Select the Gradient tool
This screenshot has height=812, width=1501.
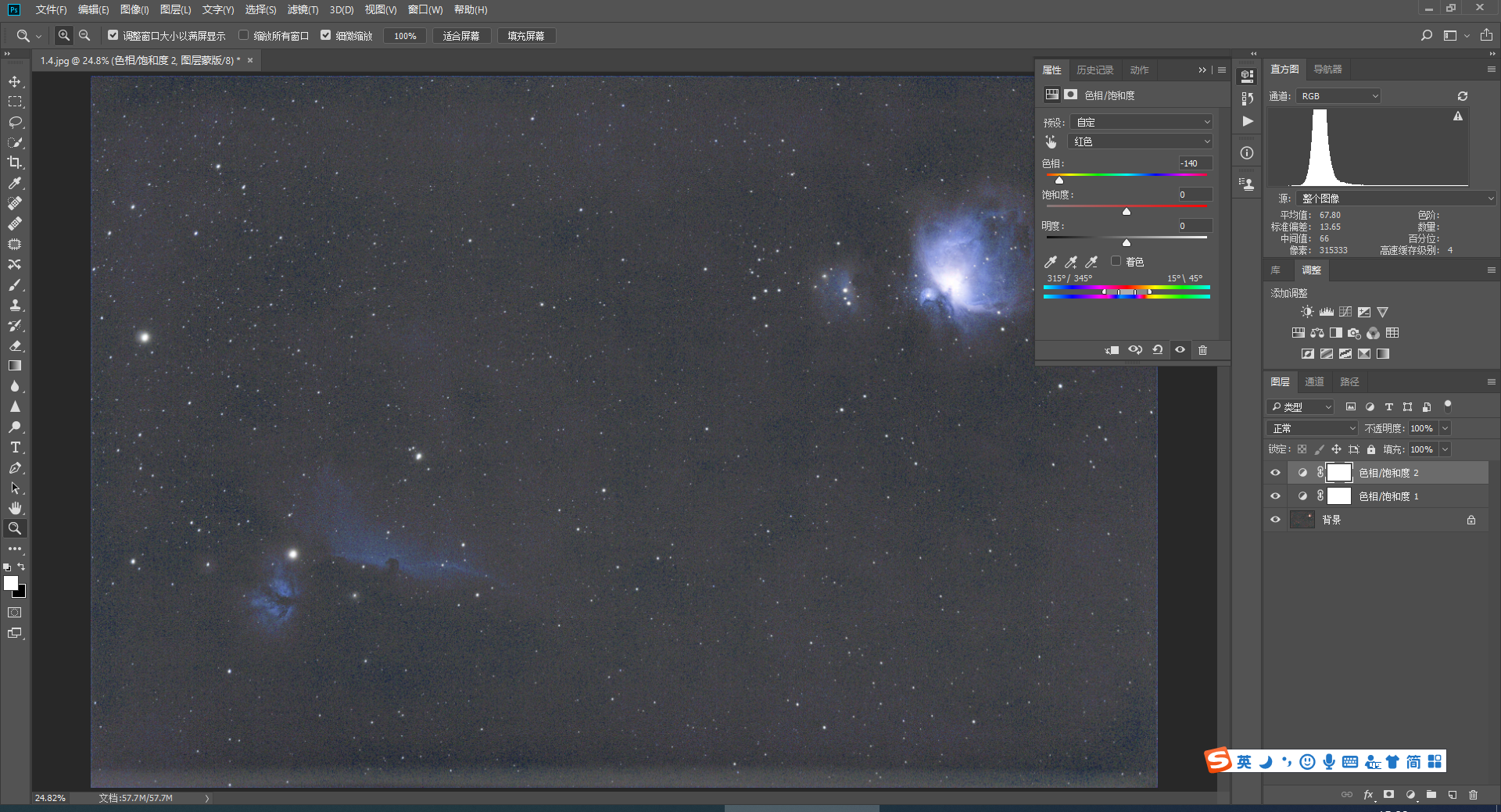tap(15, 366)
